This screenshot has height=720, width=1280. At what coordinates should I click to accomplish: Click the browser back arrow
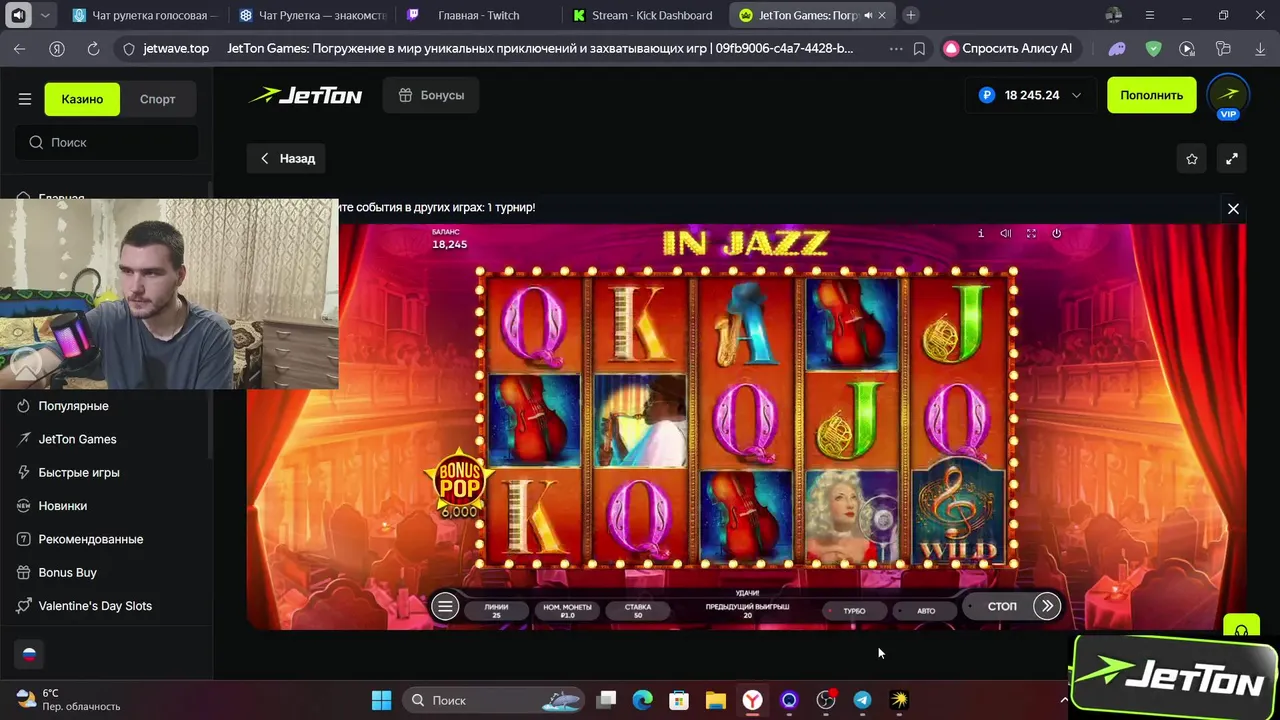point(20,48)
